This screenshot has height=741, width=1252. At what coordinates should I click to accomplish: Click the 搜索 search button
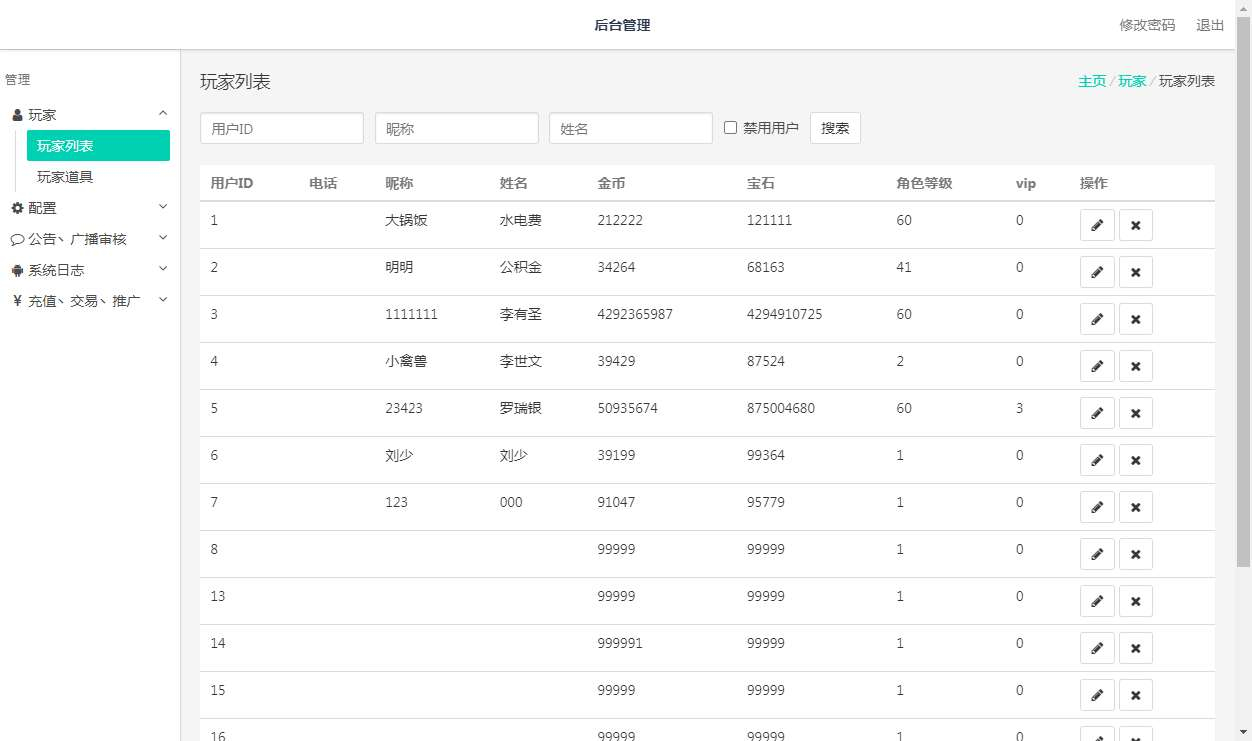click(835, 128)
